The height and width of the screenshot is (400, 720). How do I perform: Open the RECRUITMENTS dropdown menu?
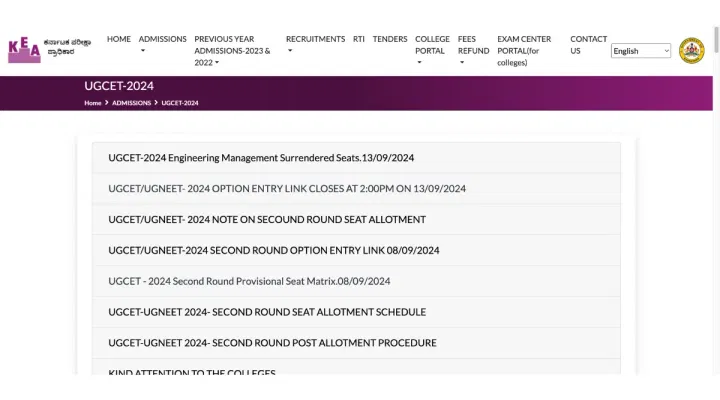315,44
